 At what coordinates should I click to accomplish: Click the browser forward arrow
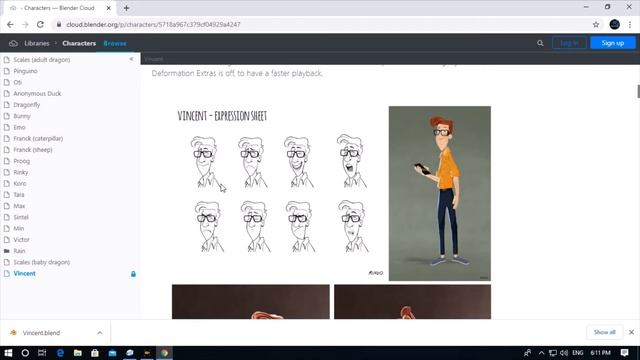[x=25, y=24]
